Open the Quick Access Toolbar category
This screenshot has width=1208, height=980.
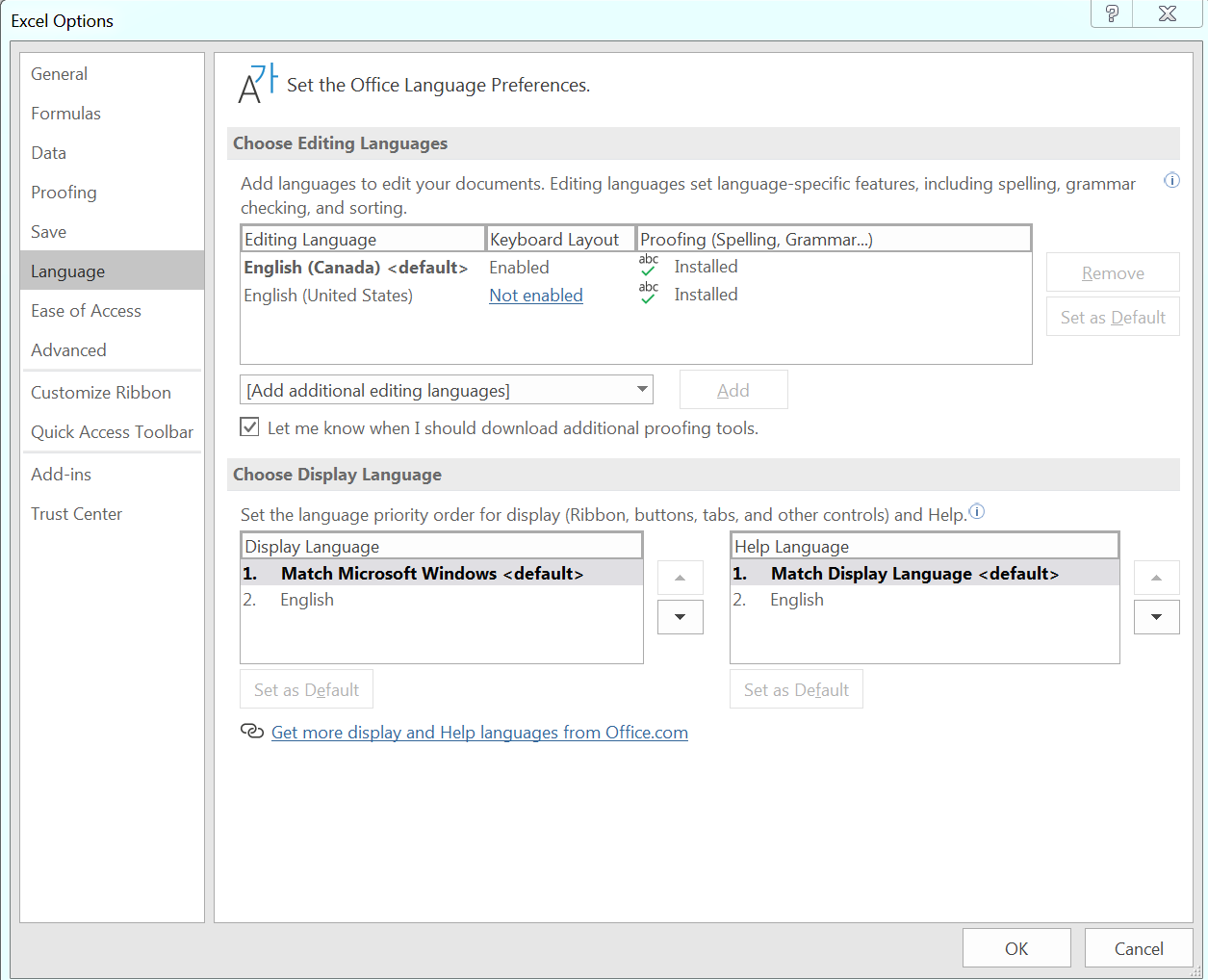coord(112,432)
